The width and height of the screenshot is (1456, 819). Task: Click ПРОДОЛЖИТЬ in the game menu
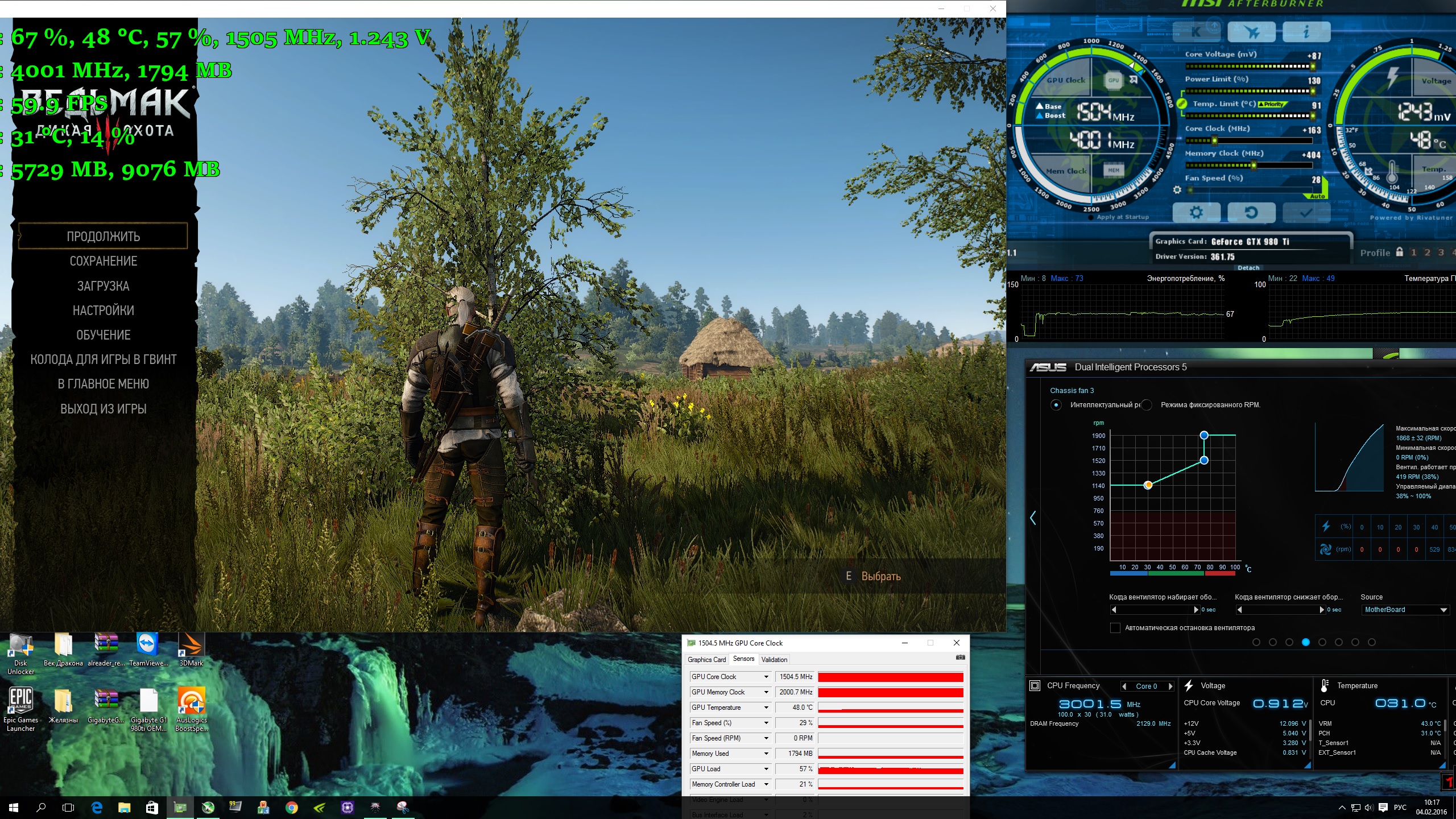[103, 237]
